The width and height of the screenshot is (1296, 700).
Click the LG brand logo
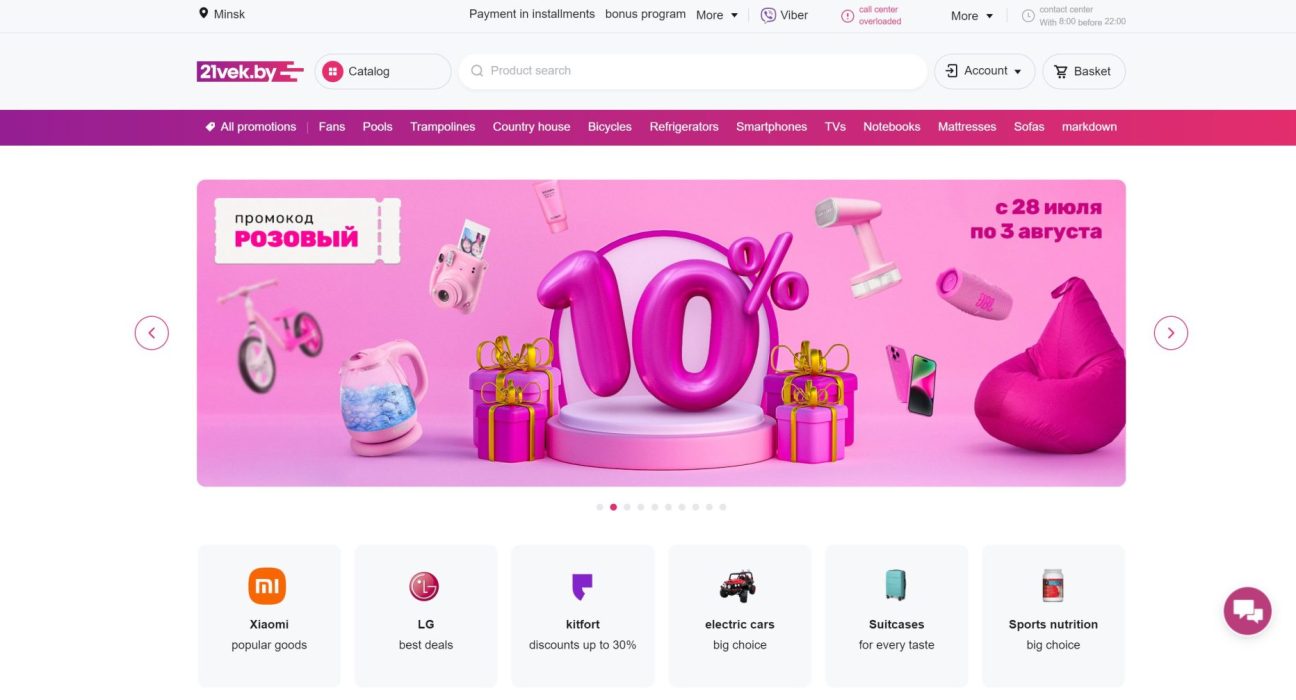(x=424, y=586)
